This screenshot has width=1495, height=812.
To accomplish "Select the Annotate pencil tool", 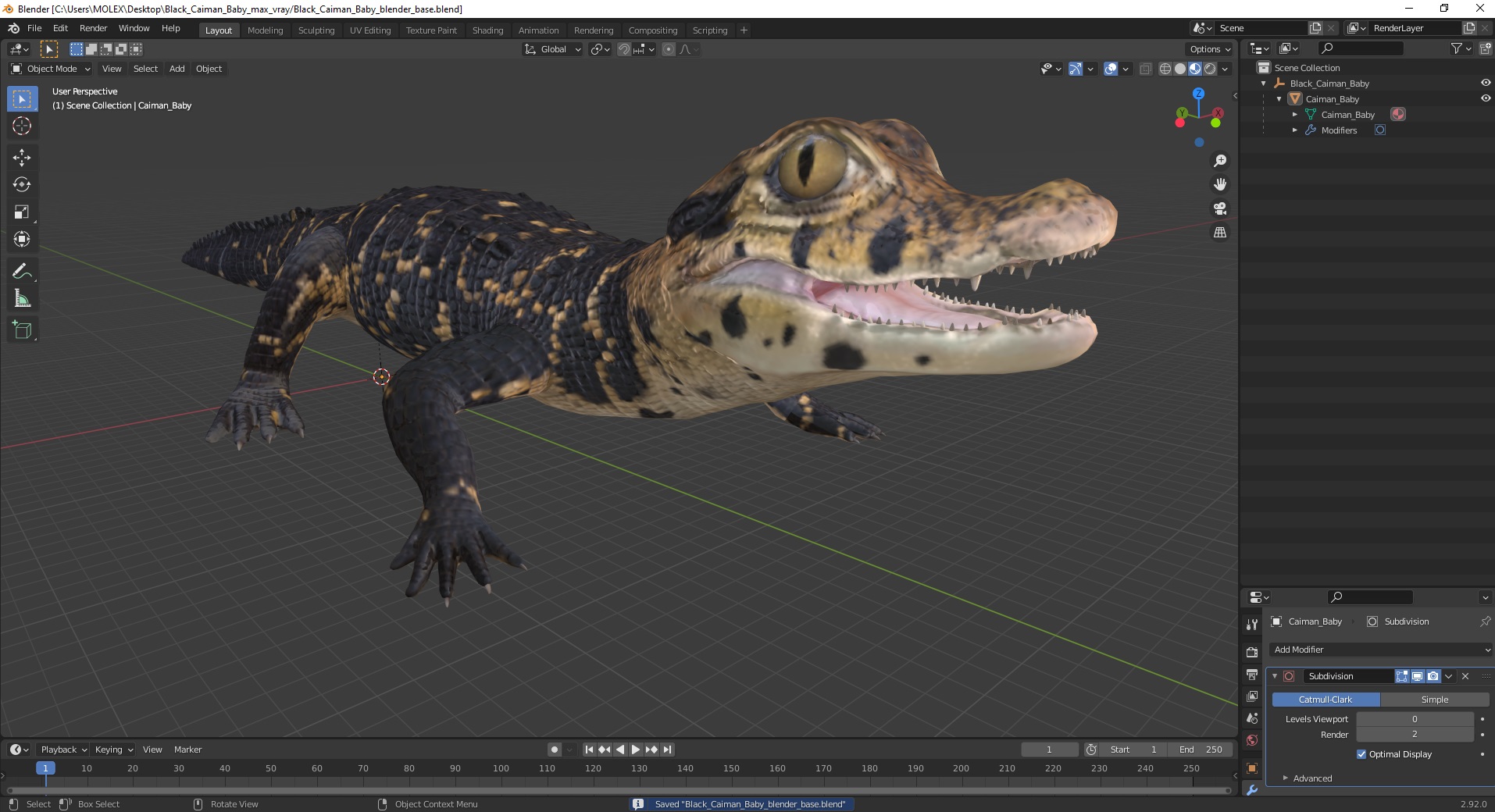I will (x=22, y=272).
